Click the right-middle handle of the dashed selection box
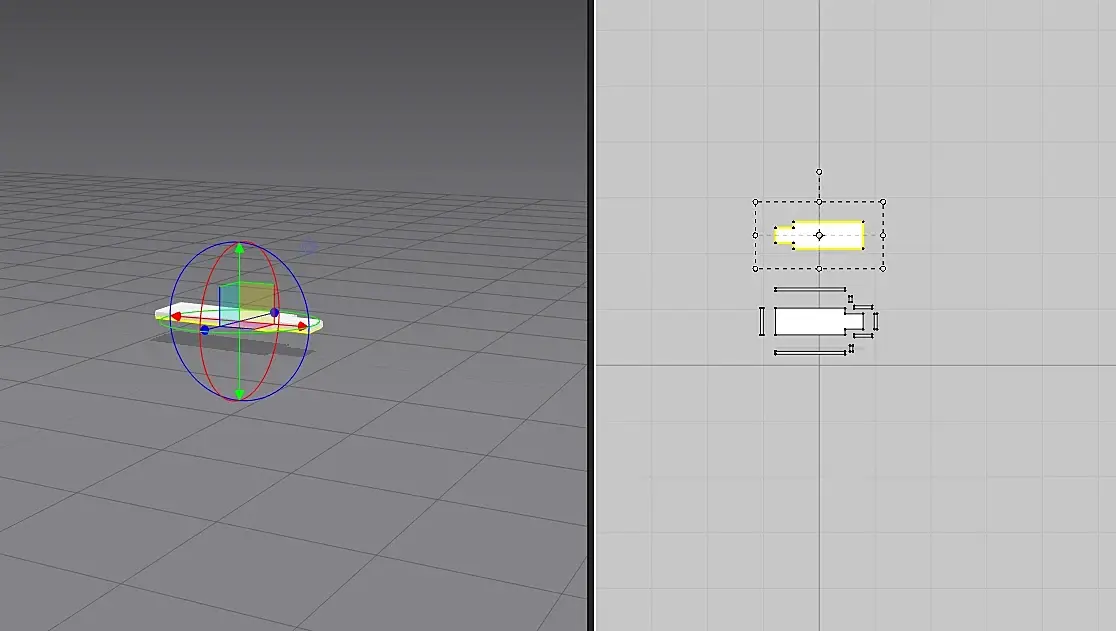 point(883,235)
